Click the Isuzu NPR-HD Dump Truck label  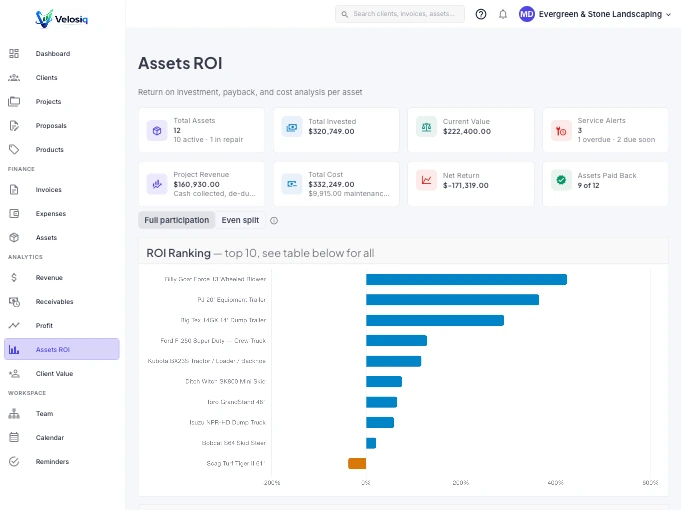tap(228, 422)
